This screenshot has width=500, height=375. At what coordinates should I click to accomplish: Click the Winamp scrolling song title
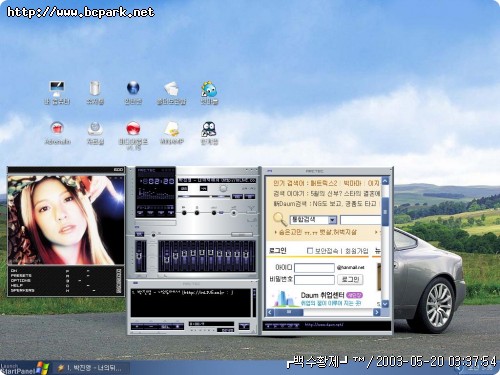217,180
